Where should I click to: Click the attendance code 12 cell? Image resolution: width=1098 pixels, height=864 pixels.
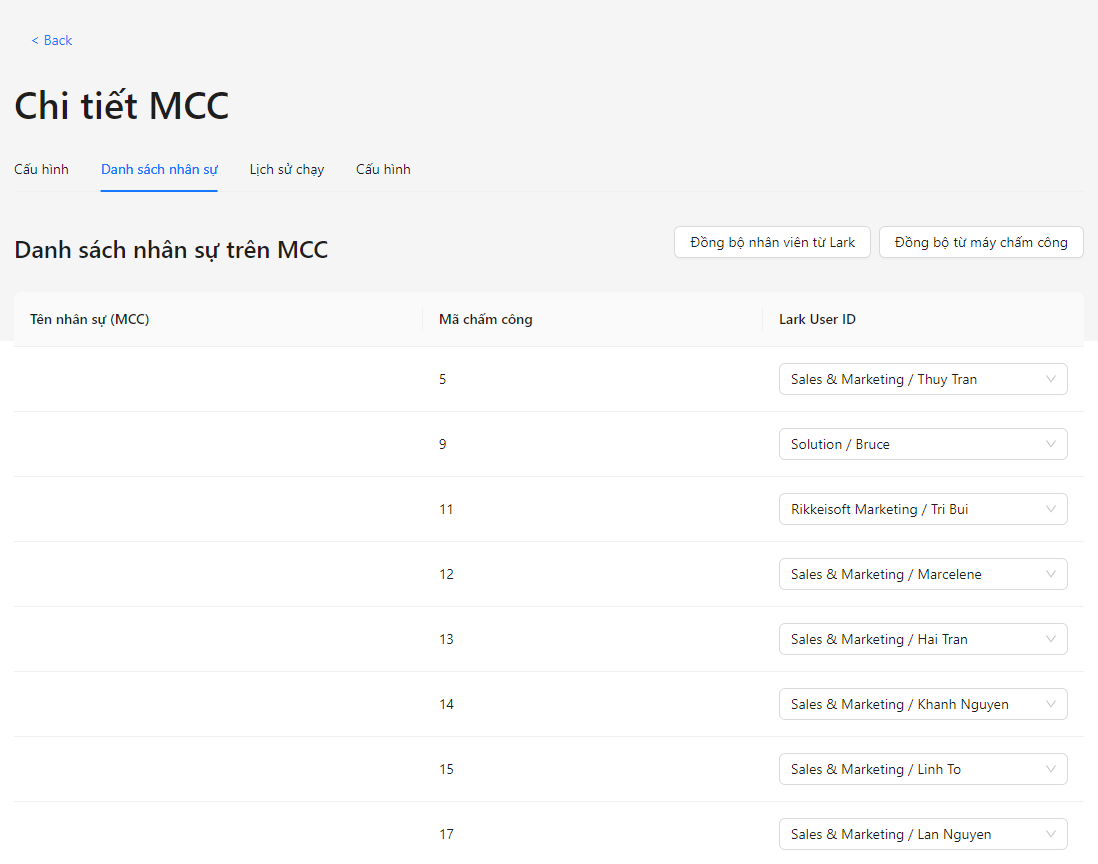[x=446, y=574]
